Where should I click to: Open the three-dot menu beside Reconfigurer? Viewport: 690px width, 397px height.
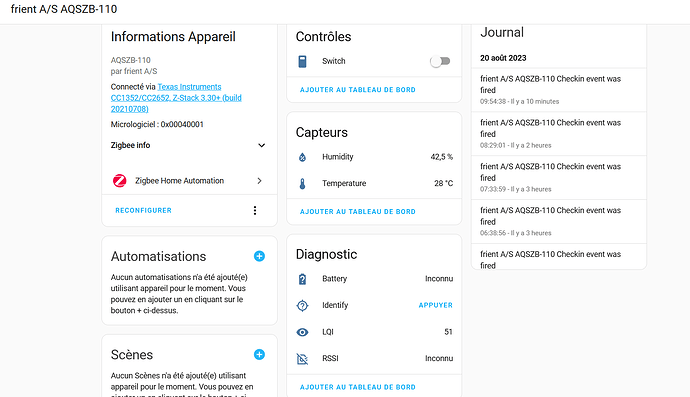(x=255, y=210)
